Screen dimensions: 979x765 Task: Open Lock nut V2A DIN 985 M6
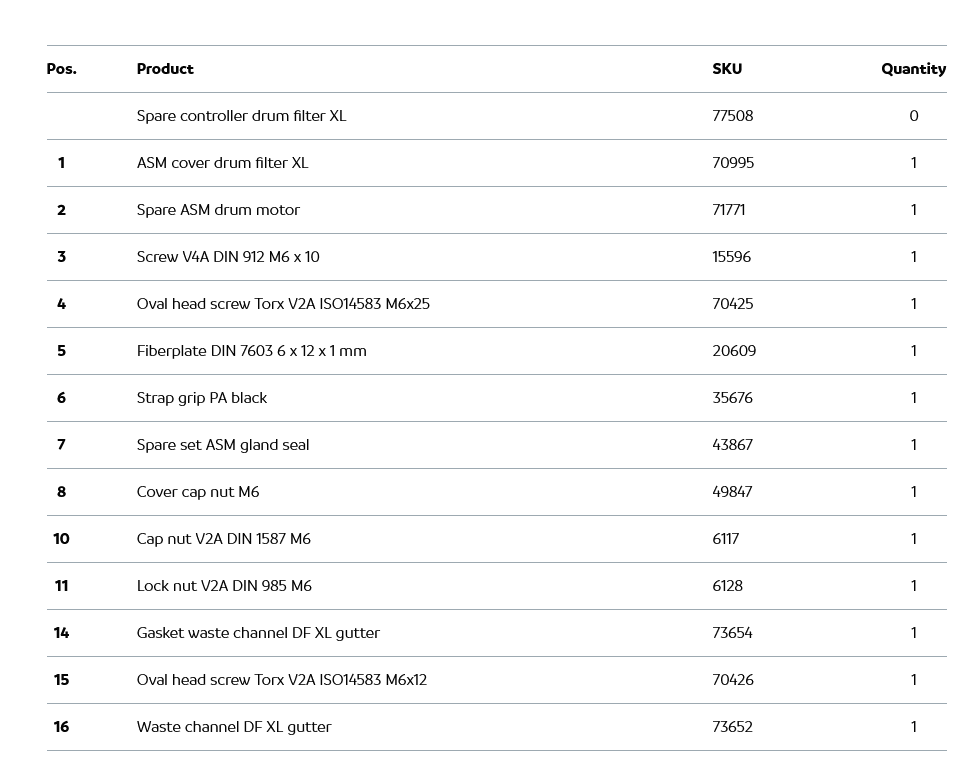(224, 586)
